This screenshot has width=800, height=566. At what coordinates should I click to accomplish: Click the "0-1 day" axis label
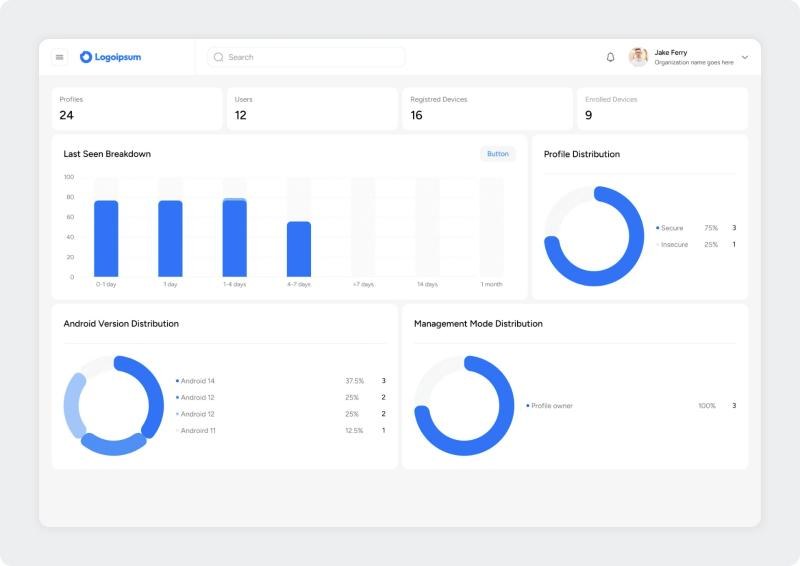pyautogui.click(x=106, y=284)
